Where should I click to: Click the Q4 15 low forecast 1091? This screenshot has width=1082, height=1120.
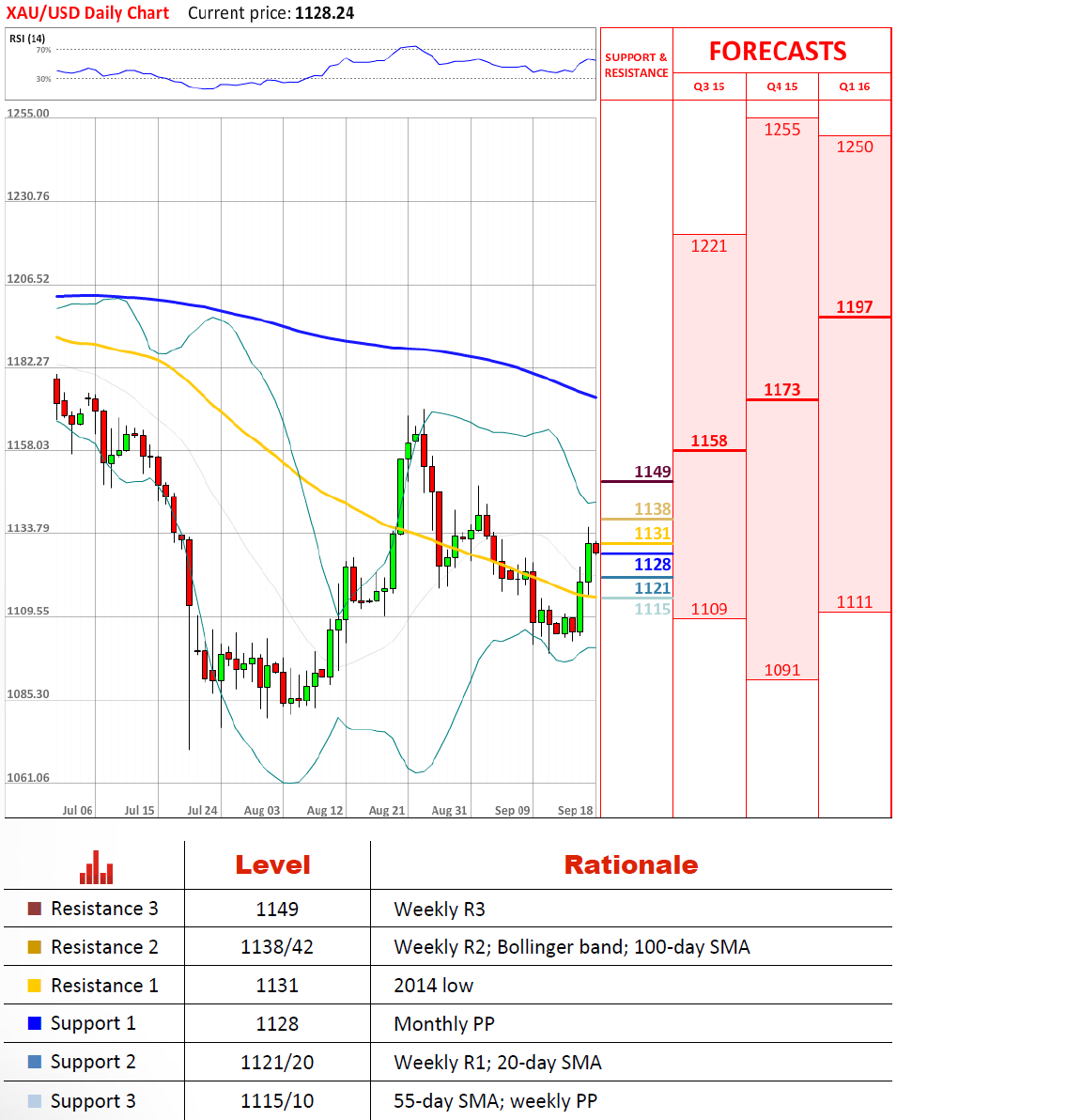782,670
